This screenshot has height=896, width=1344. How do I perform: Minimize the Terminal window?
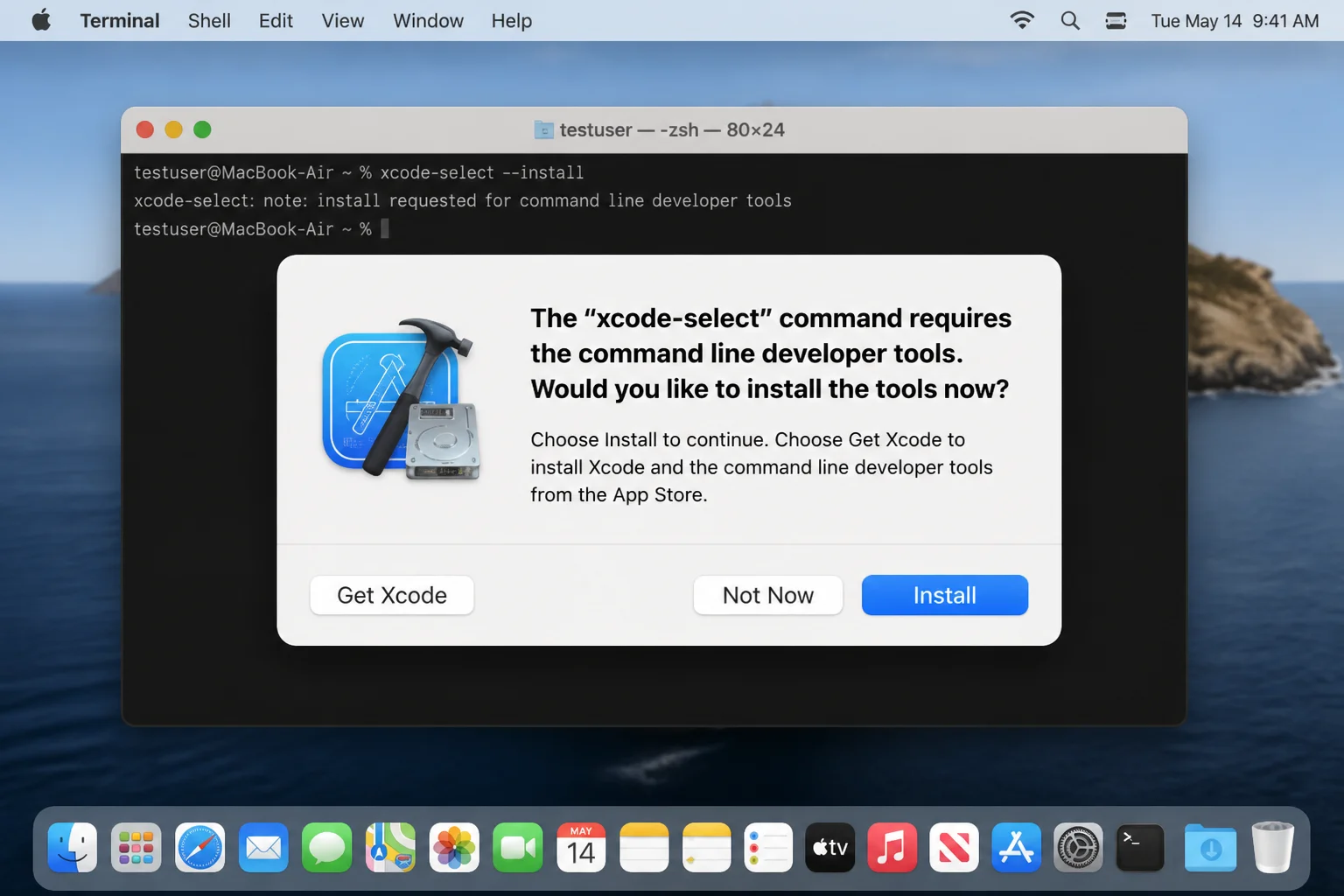(x=173, y=129)
